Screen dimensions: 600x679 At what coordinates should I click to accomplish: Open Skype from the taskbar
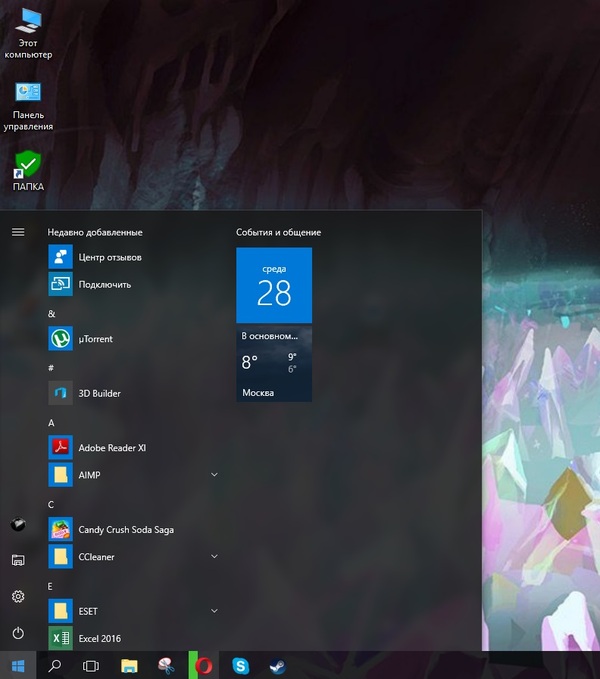(240, 665)
